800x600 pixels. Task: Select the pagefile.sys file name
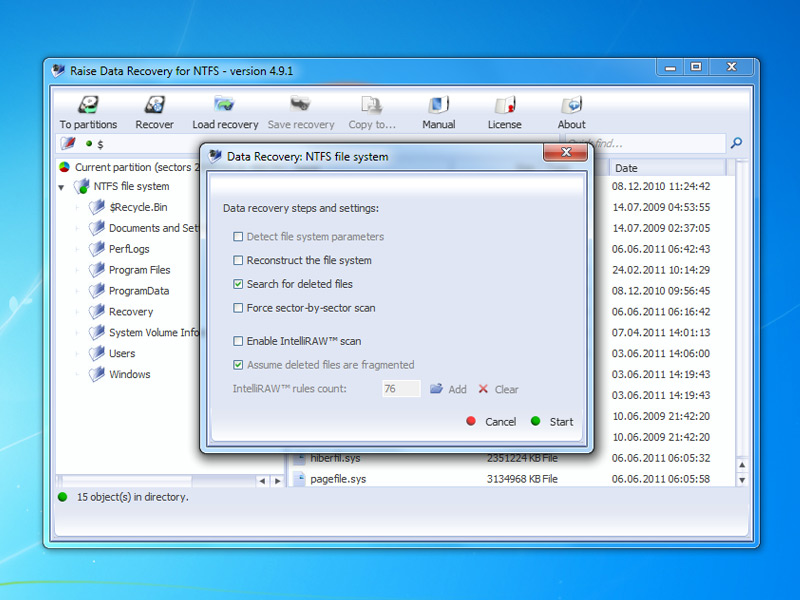[x=338, y=479]
